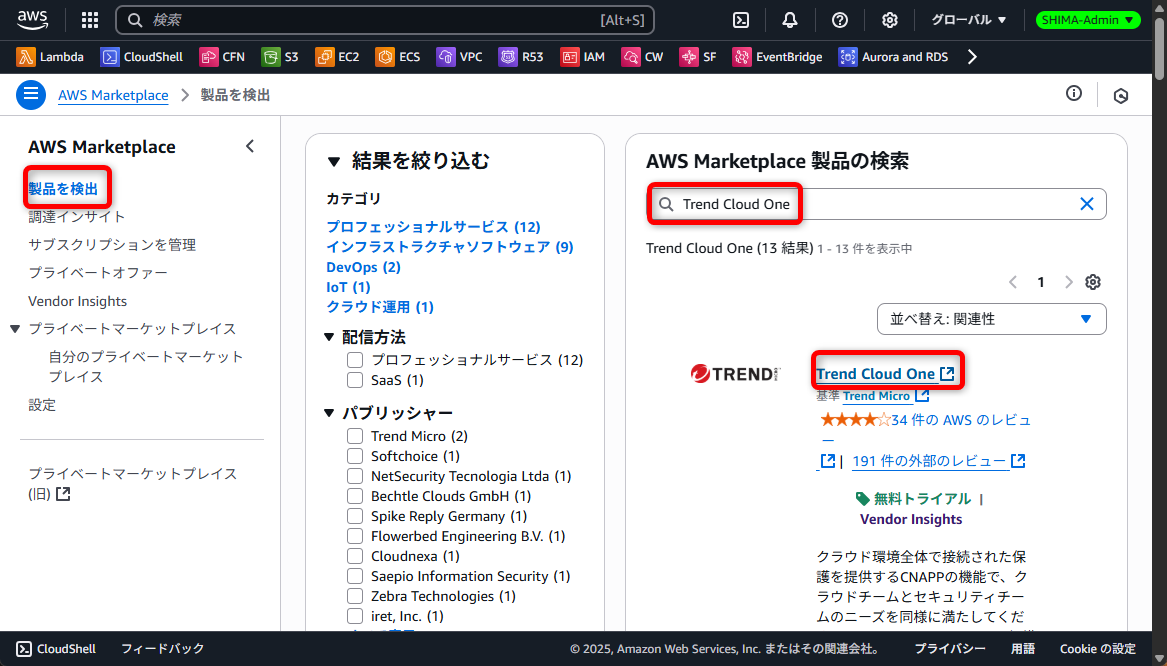The image size is (1167, 666).
Task: Open EventBridge shortcut in favorites bar
Action: click(777, 57)
